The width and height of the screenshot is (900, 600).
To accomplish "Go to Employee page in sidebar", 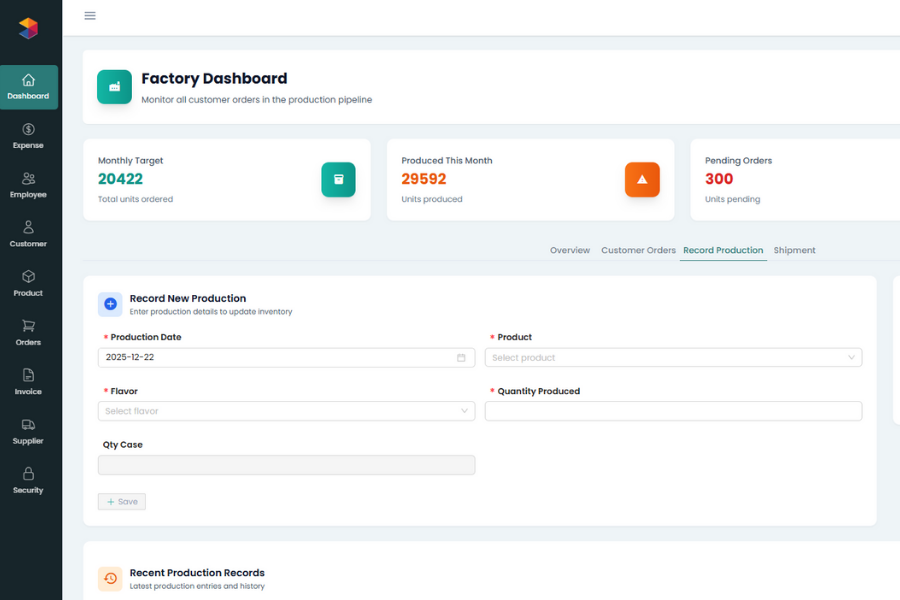I will coord(28,185).
